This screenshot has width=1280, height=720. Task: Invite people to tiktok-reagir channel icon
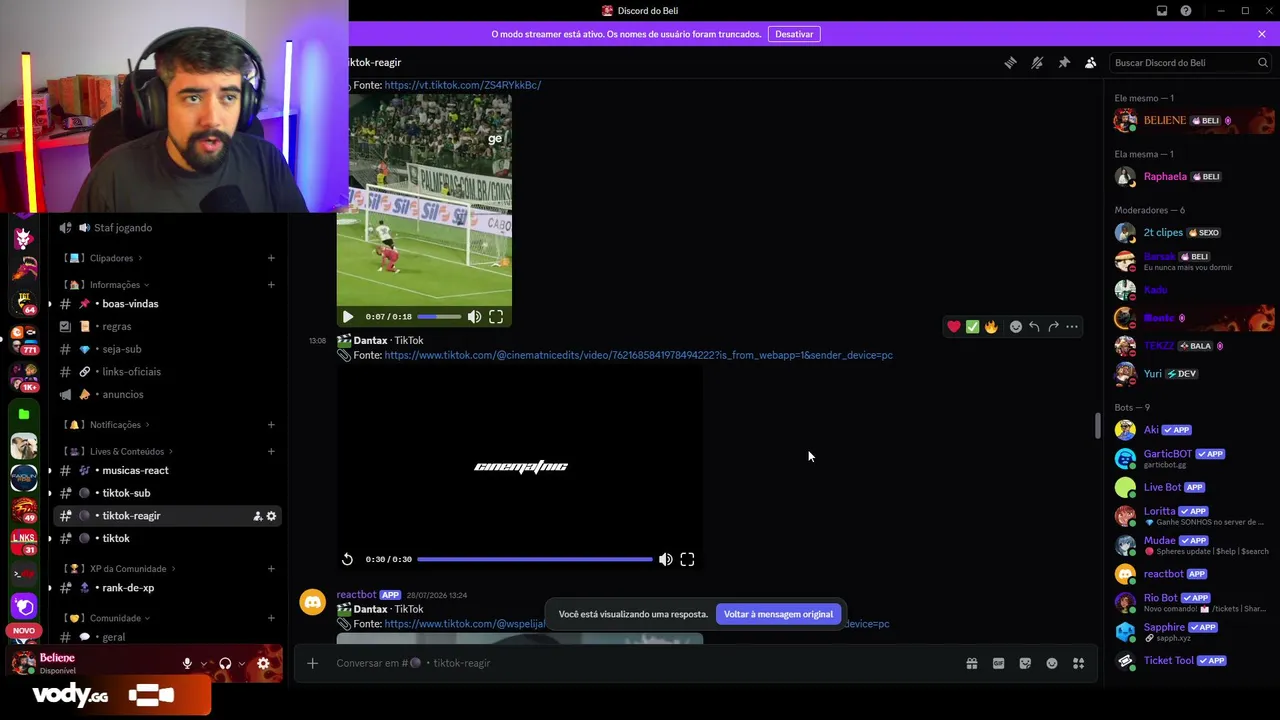(x=257, y=516)
